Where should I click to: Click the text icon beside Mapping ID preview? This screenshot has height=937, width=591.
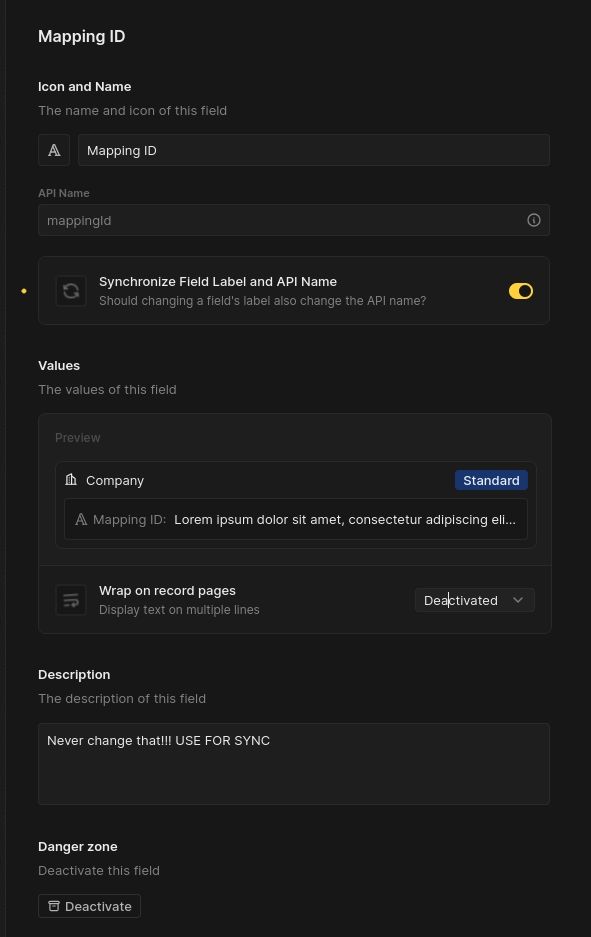tap(81, 519)
